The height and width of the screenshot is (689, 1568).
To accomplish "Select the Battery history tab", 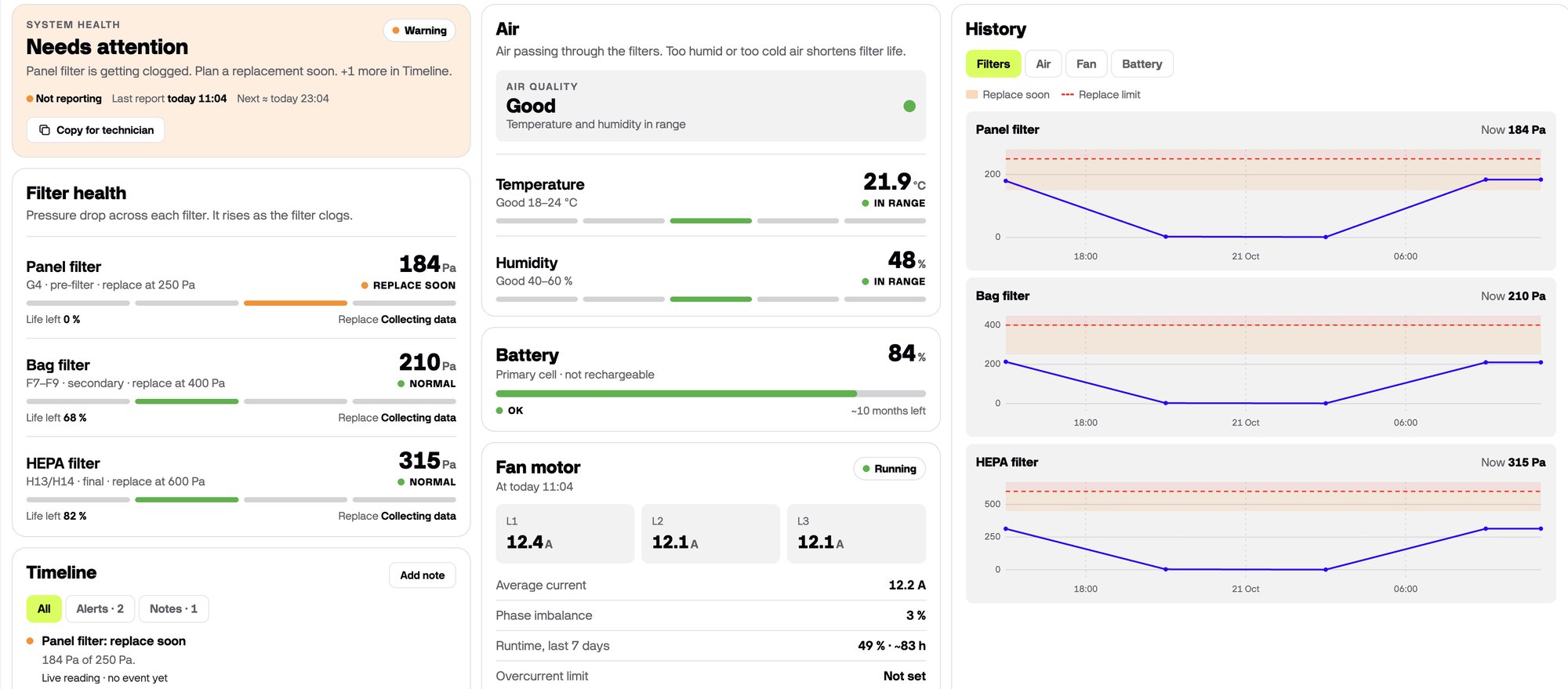I will (x=1142, y=64).
